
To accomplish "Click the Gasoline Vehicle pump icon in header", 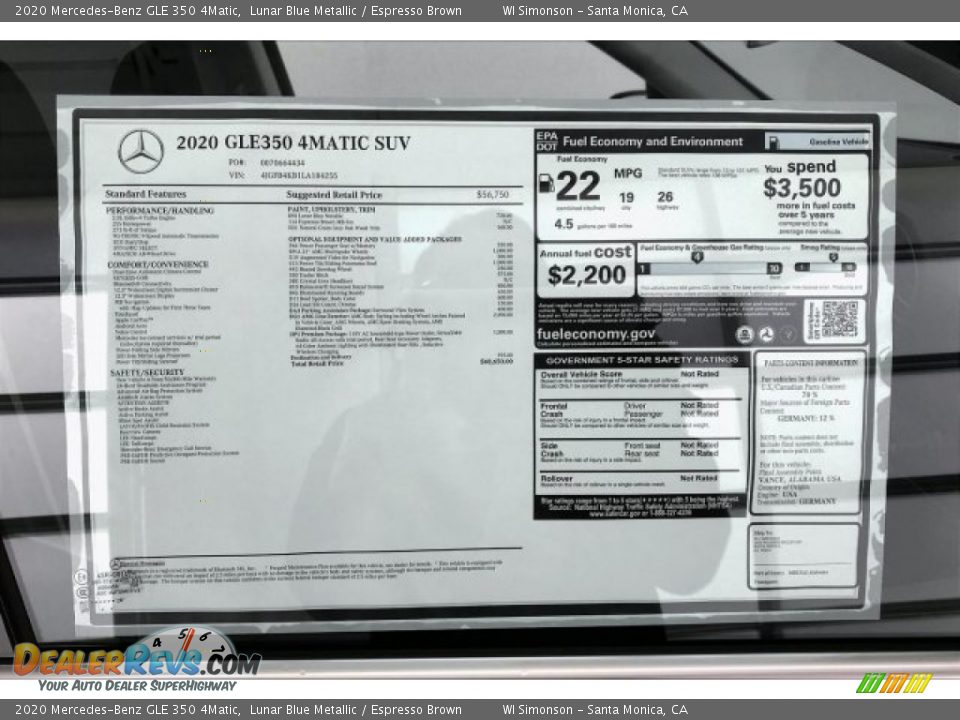I will pyautogui.click(x=775, y=141).
